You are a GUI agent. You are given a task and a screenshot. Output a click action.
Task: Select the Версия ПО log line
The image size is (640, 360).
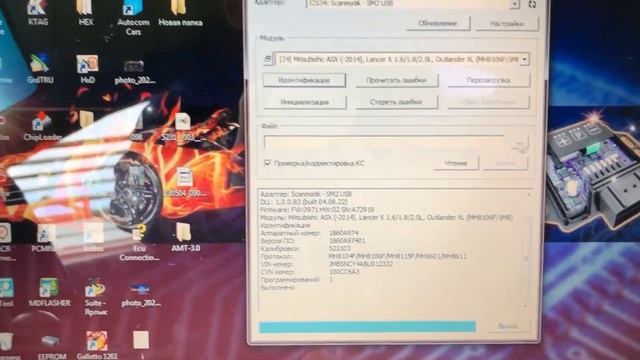coord(313,241)
